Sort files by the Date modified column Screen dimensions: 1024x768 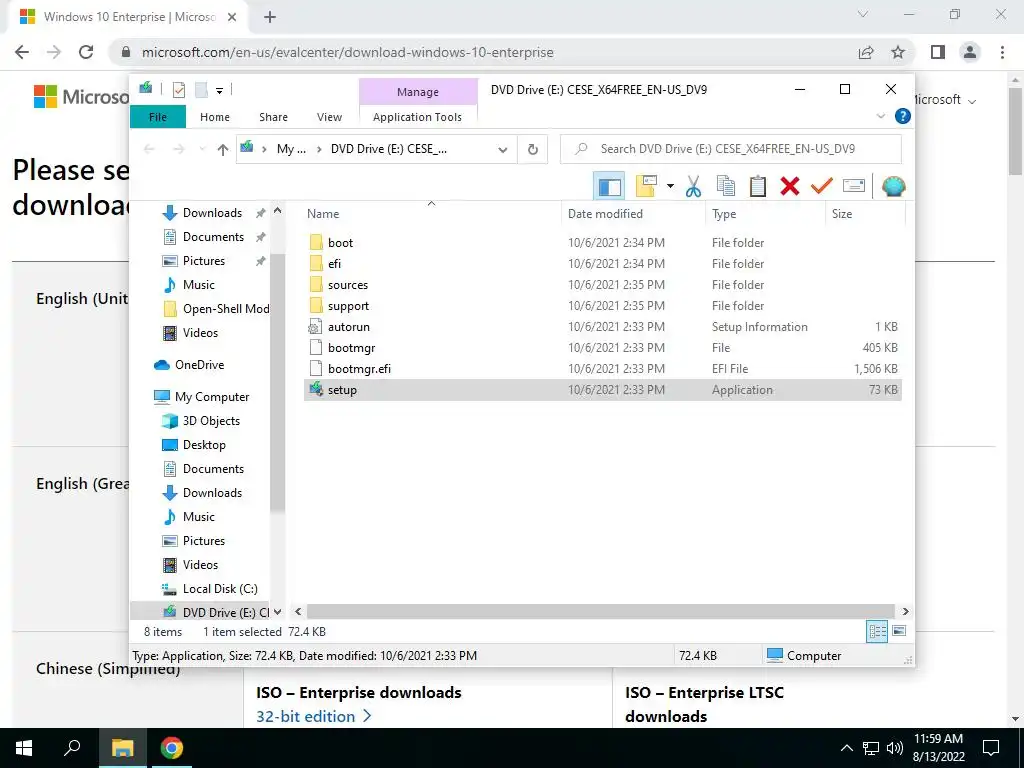point(633,214)
